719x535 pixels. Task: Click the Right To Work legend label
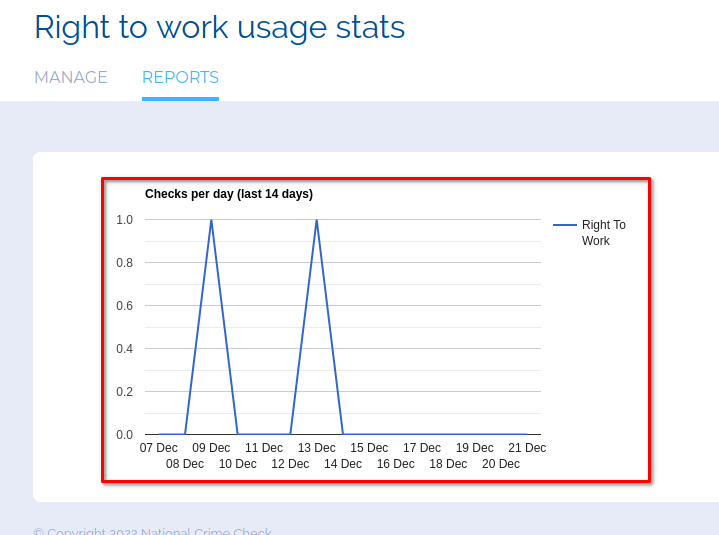pos(603,233)
